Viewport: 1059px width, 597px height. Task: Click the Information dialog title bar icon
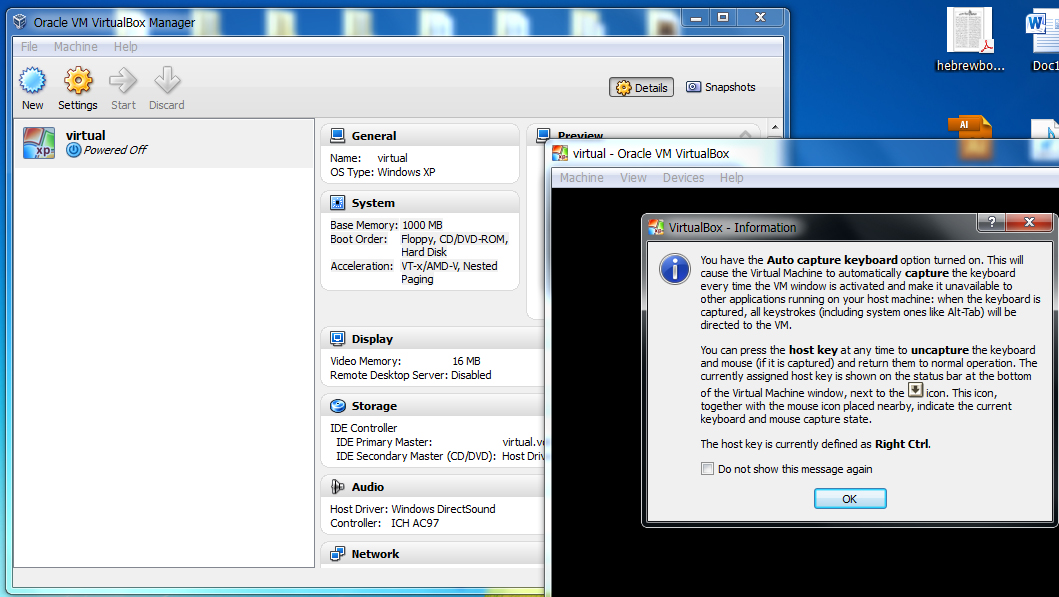tap(656, 227)
